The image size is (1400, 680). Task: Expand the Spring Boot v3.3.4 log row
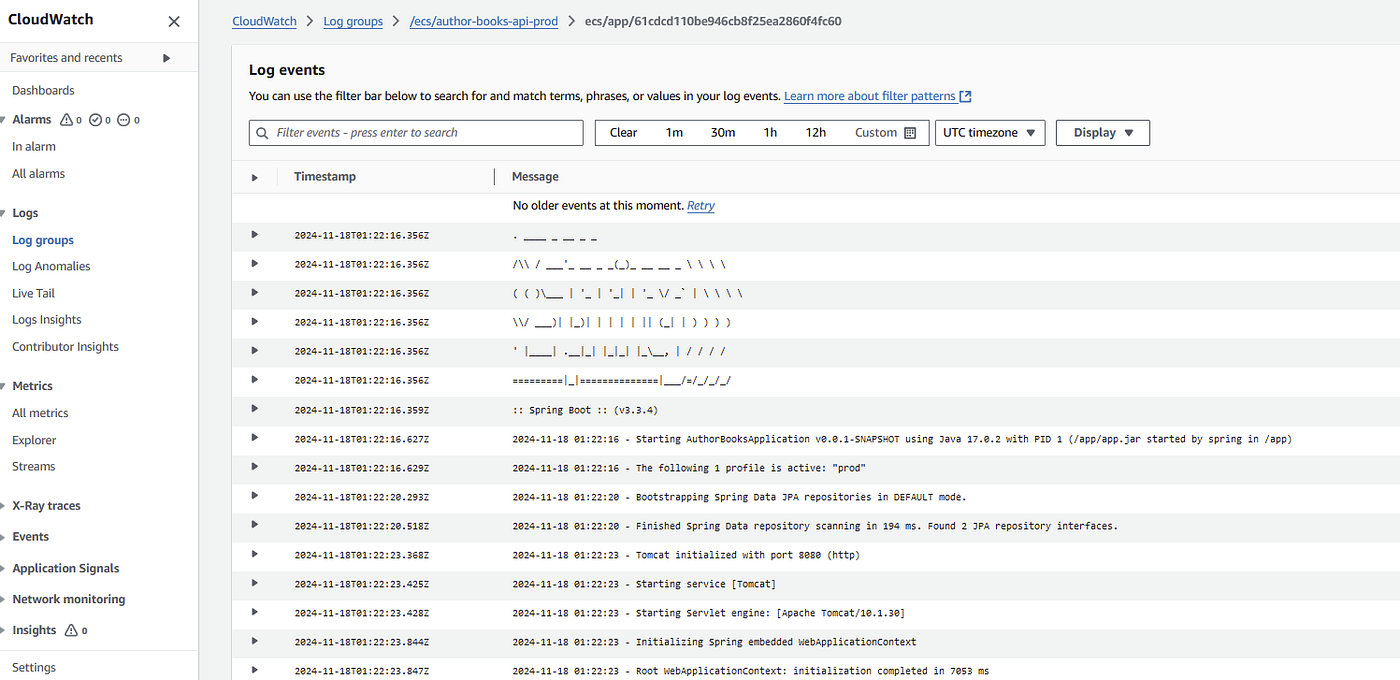[x=255, y=408]
